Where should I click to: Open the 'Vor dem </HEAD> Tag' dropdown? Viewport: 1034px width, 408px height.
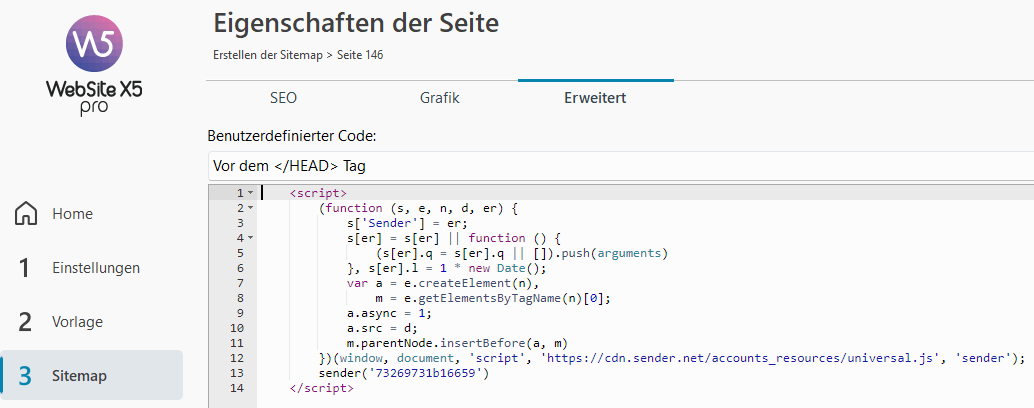(x=620, y=165)
